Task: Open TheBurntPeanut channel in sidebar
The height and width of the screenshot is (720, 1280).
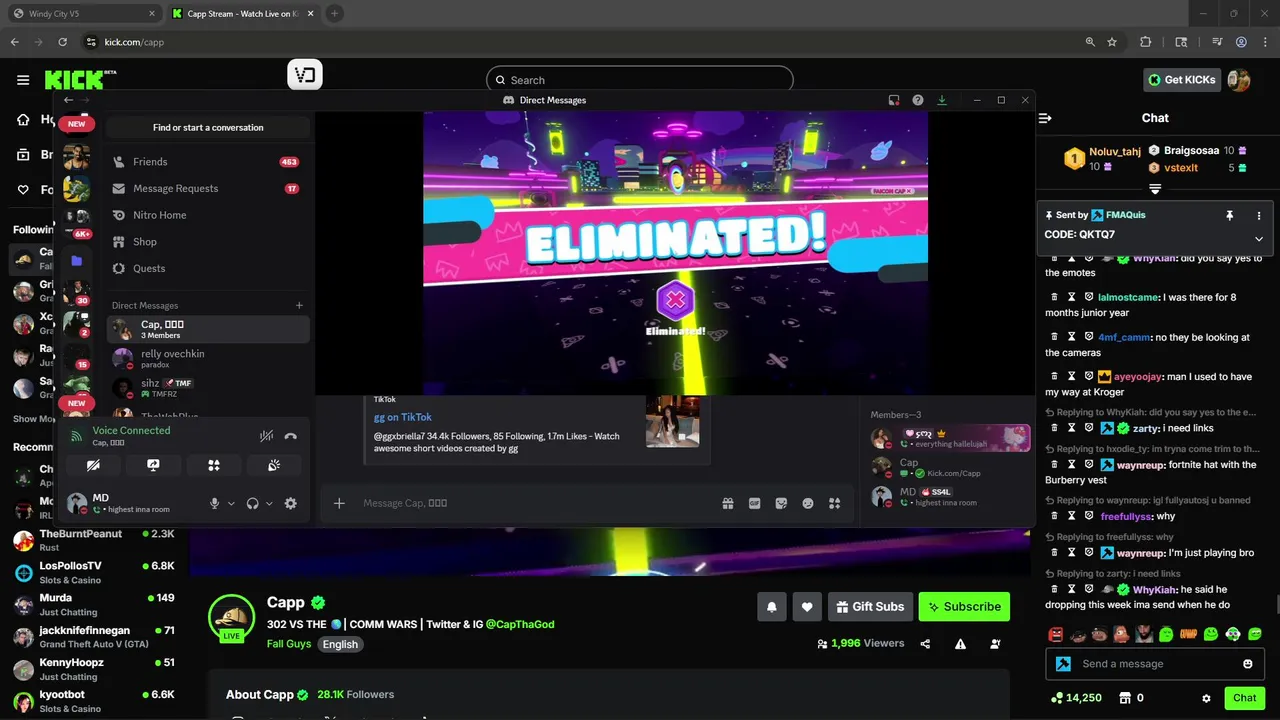Action: tap(94, 540)
